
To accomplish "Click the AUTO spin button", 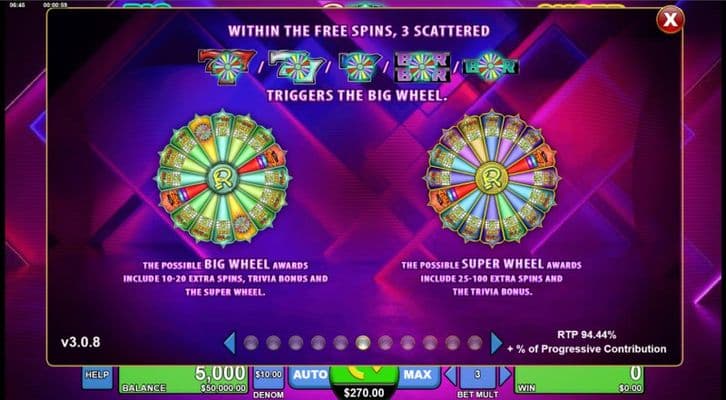I will click(310, 376).
